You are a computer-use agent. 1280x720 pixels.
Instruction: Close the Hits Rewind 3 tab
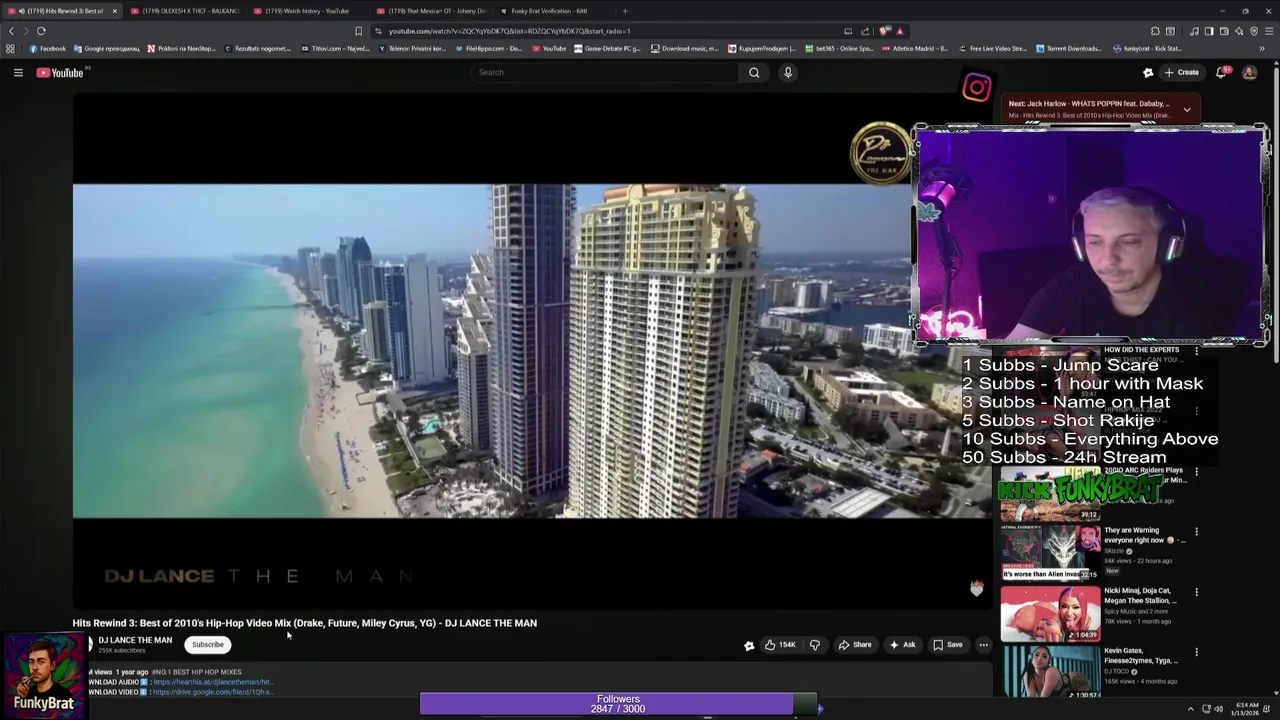114,11
